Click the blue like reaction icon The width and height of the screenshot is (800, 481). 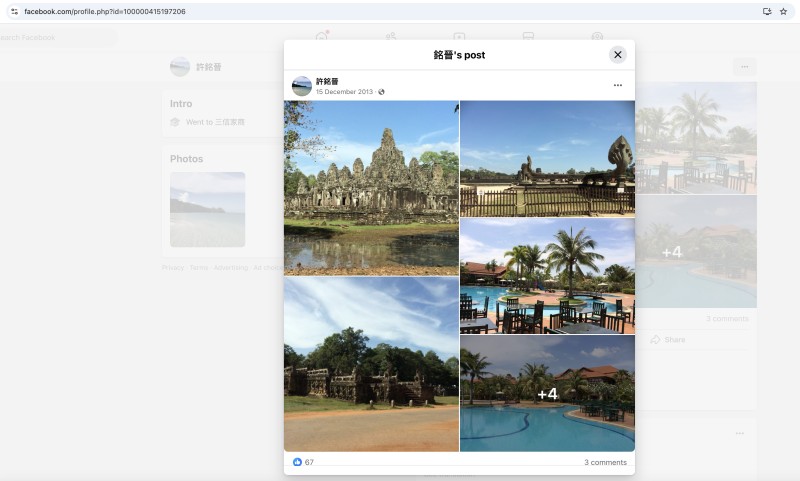pyautogui.click(x=297, y=462)
